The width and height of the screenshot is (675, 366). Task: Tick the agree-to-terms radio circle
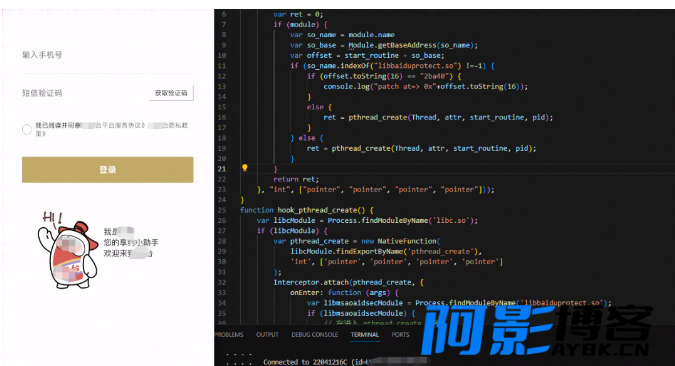(x=27, y=130)
